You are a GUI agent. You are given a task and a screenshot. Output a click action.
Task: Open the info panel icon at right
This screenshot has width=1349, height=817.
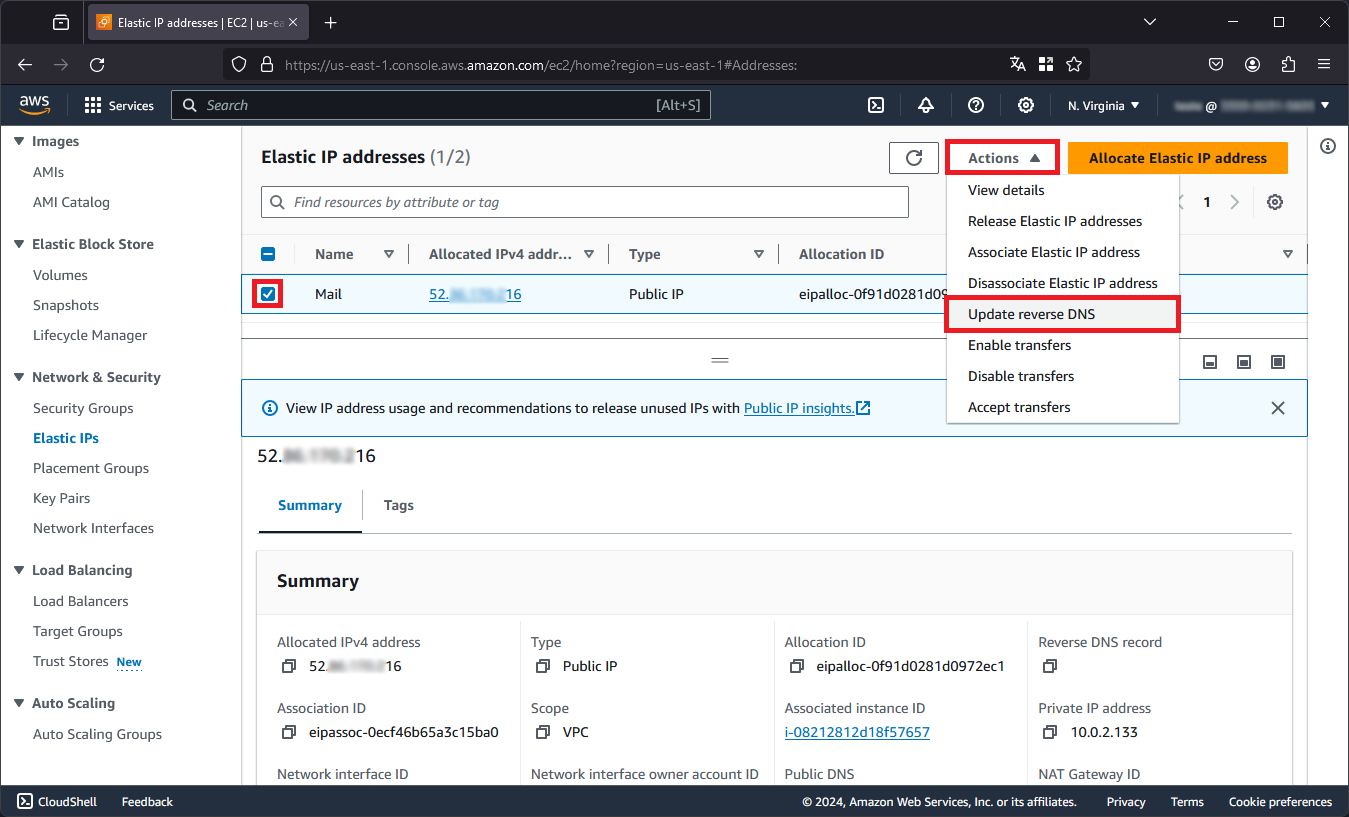[x=1328, y=146]
